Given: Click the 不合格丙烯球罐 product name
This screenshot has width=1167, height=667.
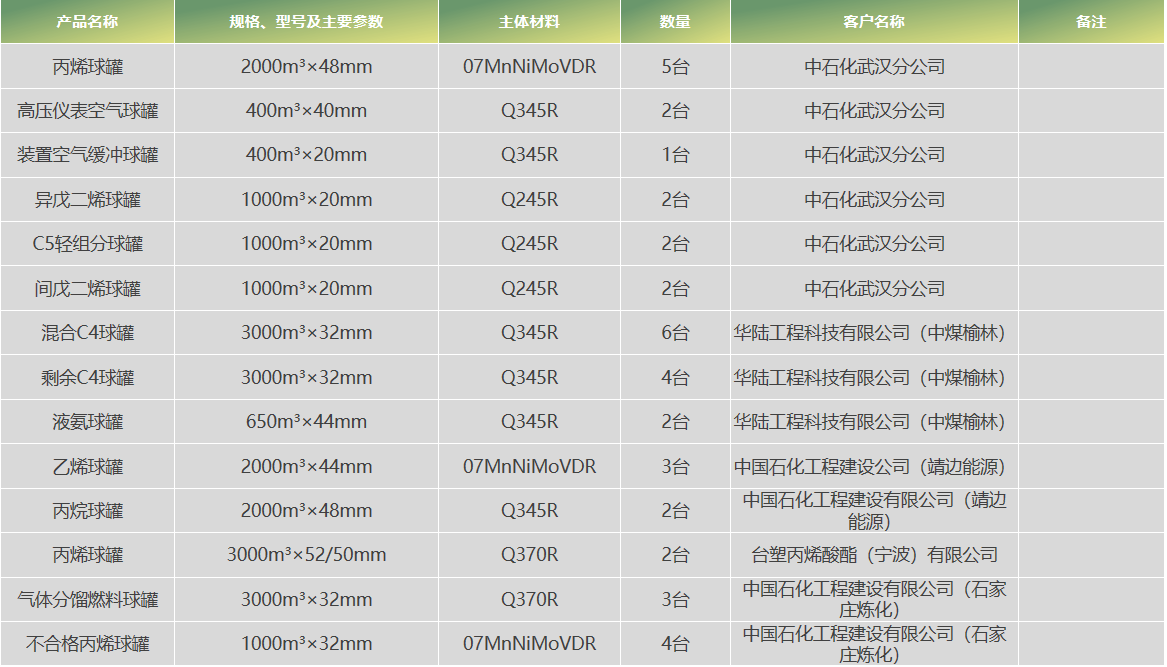Looking at the screenshot, I should (x=87, y=644).
